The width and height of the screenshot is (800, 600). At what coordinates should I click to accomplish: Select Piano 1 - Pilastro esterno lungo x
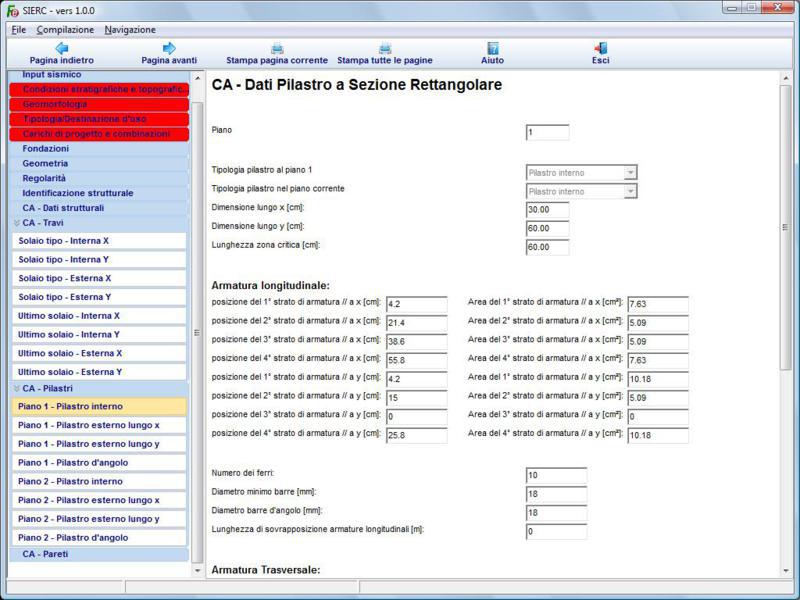pyautogui.click(x=99, y=426)
